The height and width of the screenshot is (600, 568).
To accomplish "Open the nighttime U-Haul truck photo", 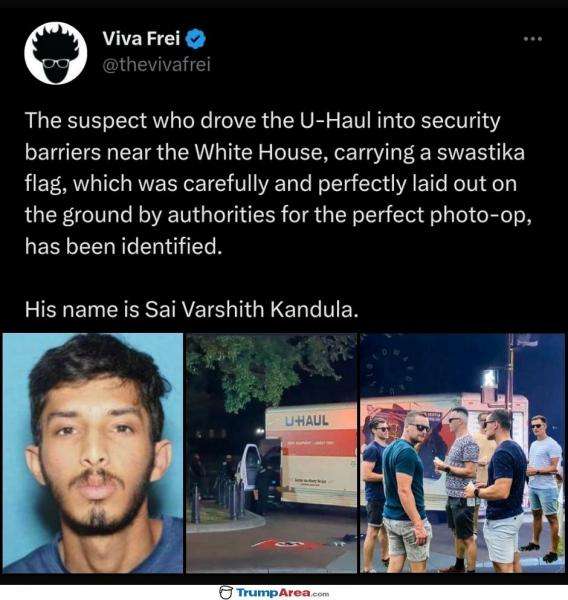I will (271, 453).
